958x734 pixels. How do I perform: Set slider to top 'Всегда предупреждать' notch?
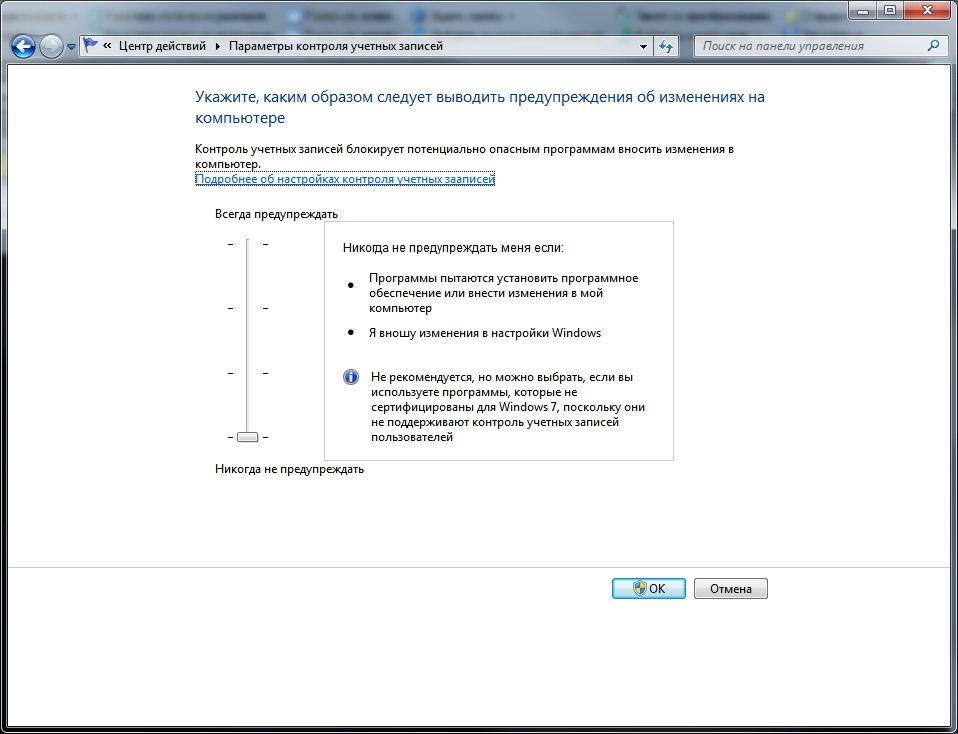point(247,244)
